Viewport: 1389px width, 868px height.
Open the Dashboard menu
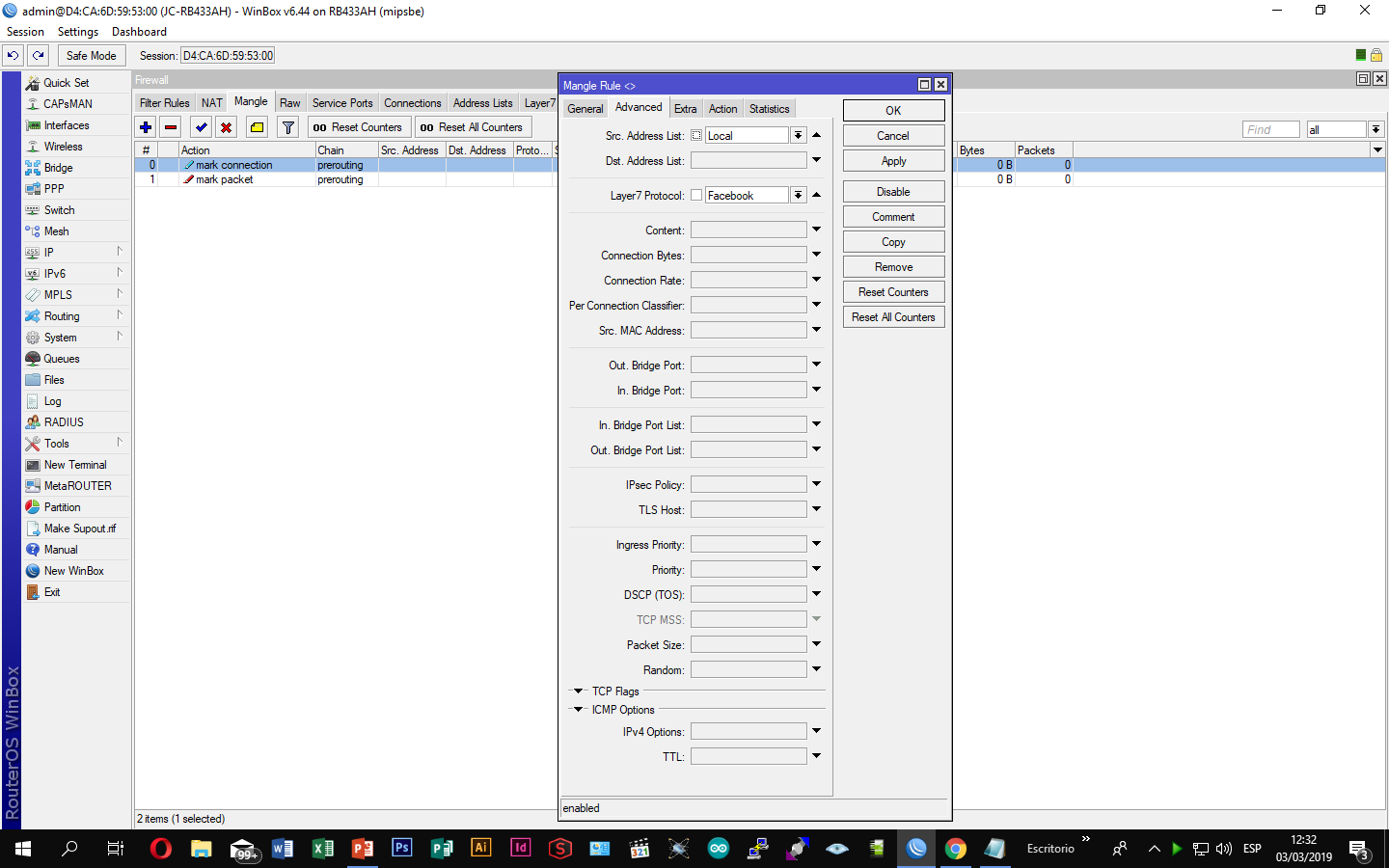[x=139, y=32]
